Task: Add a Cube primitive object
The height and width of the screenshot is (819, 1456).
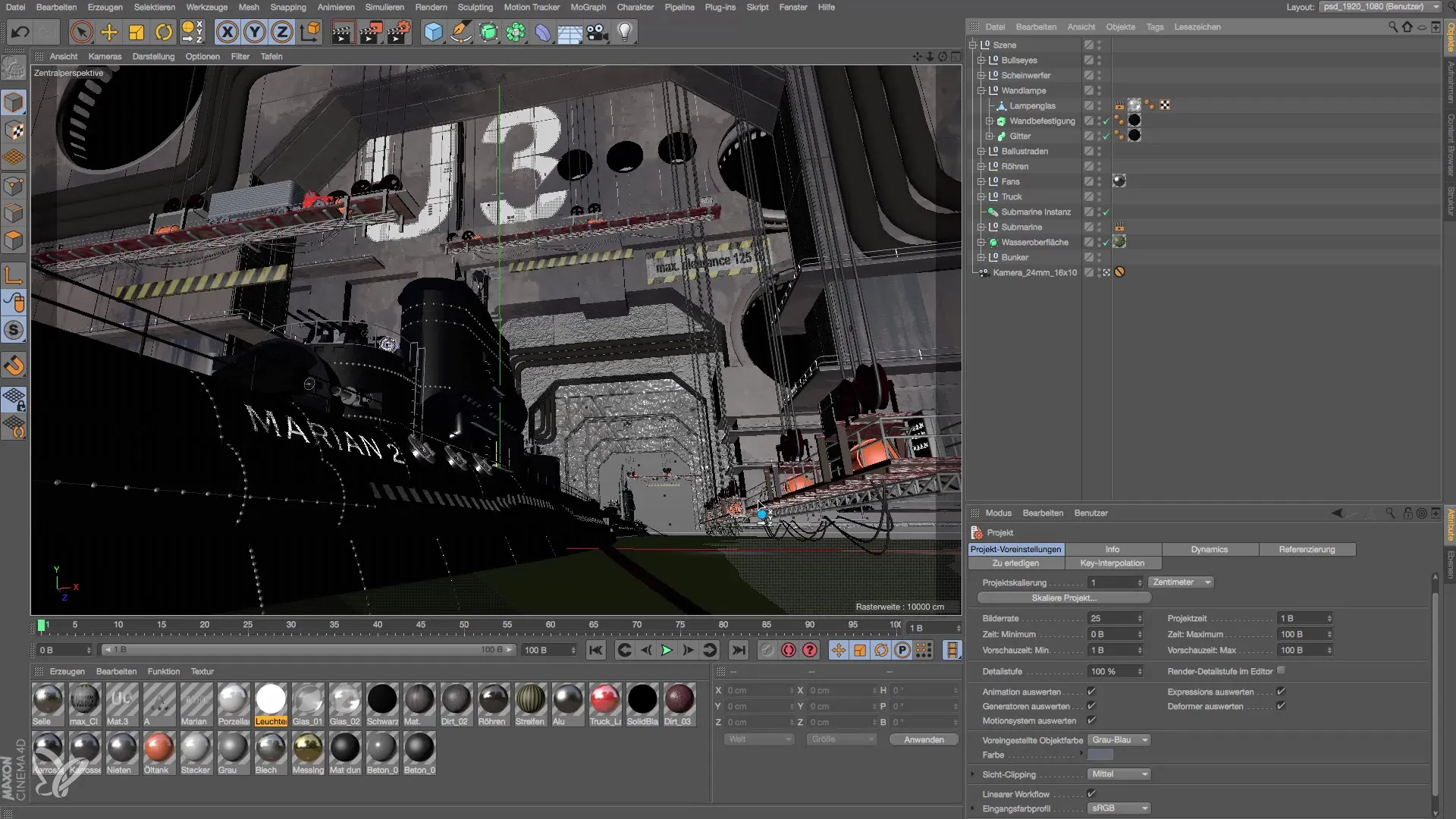Action: coord(433,32)
